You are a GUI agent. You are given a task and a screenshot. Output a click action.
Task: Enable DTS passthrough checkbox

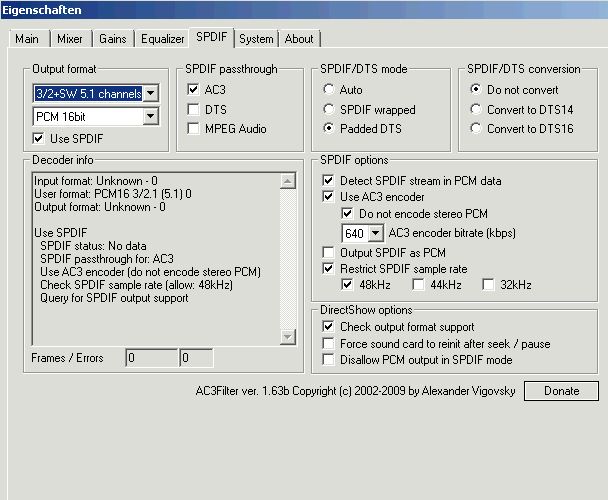point(194,109)
